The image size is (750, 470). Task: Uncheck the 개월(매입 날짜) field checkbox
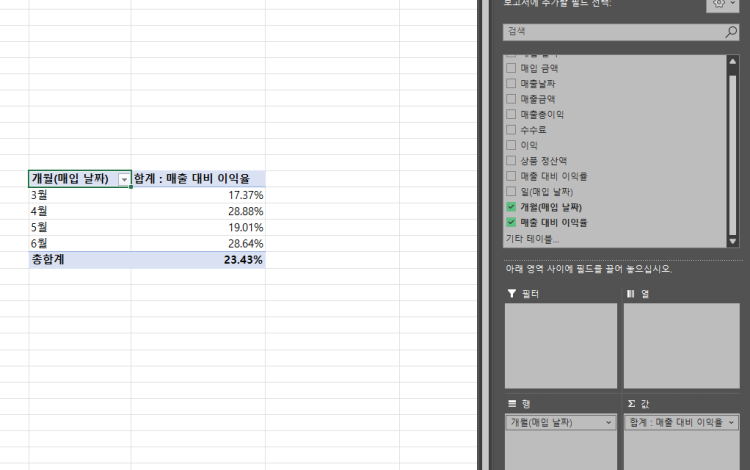511,207
